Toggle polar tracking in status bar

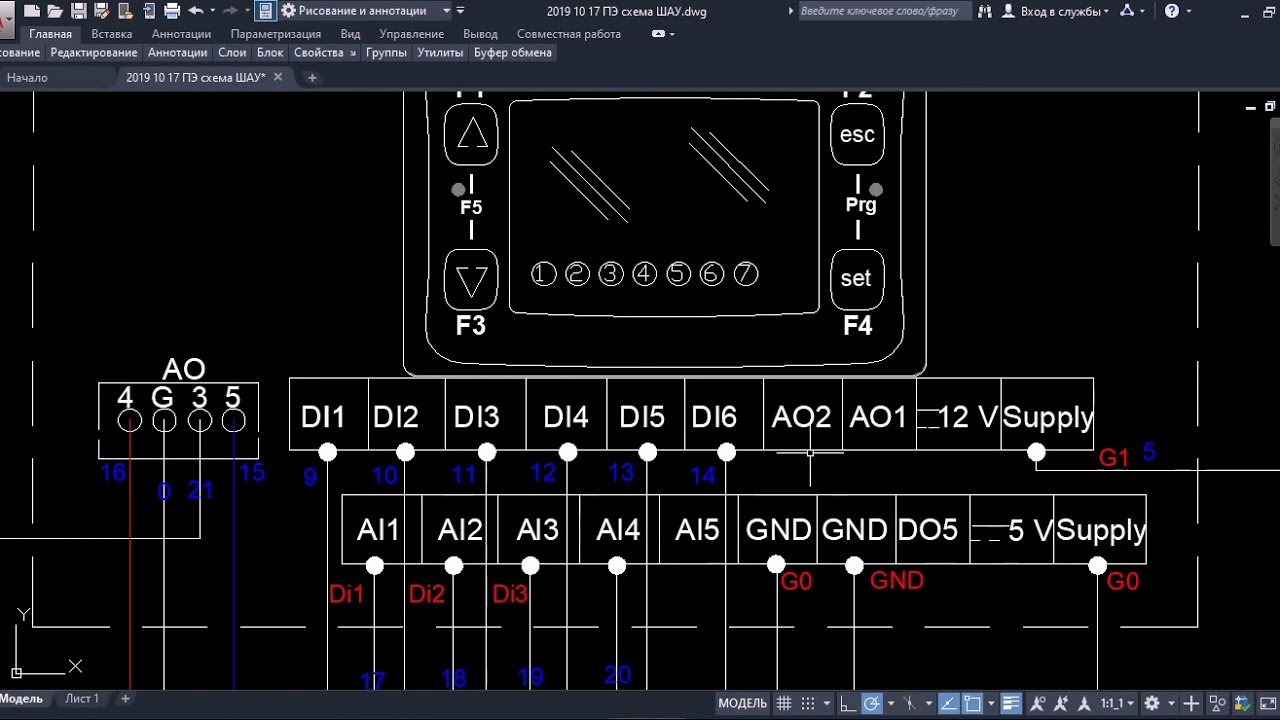872,703
